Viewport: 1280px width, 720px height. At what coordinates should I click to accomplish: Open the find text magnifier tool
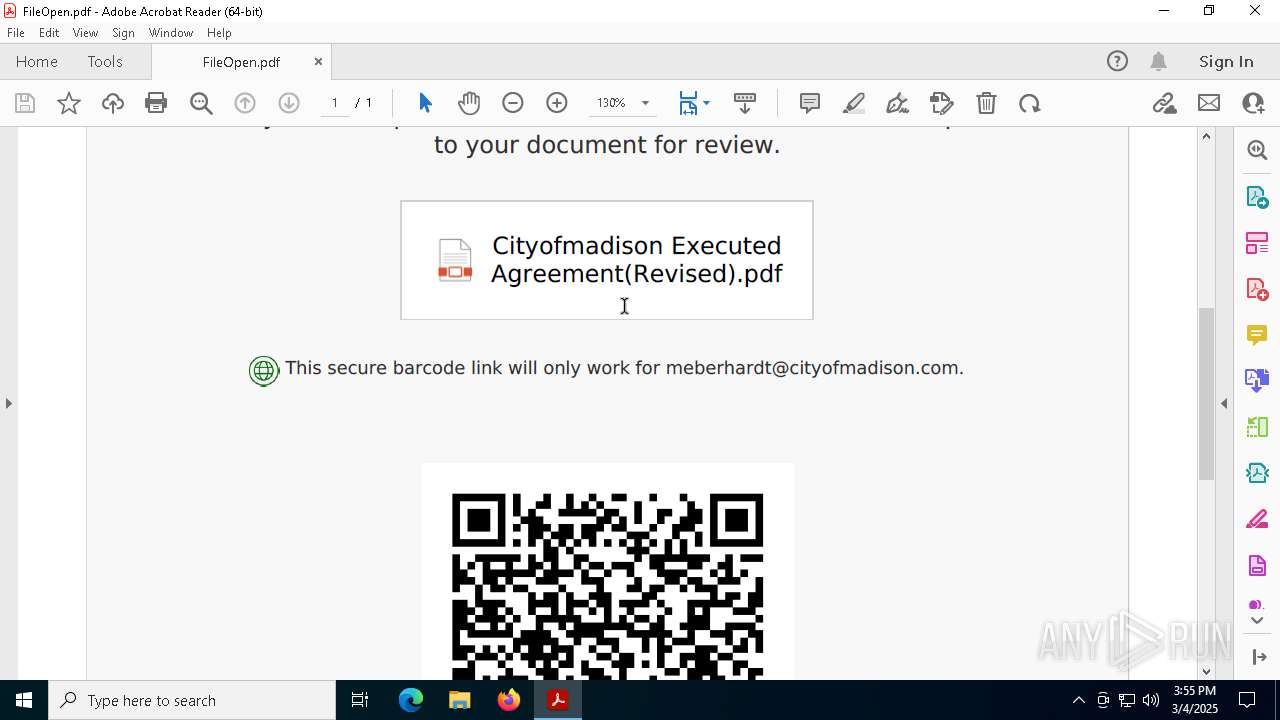[x=201, y=103]
